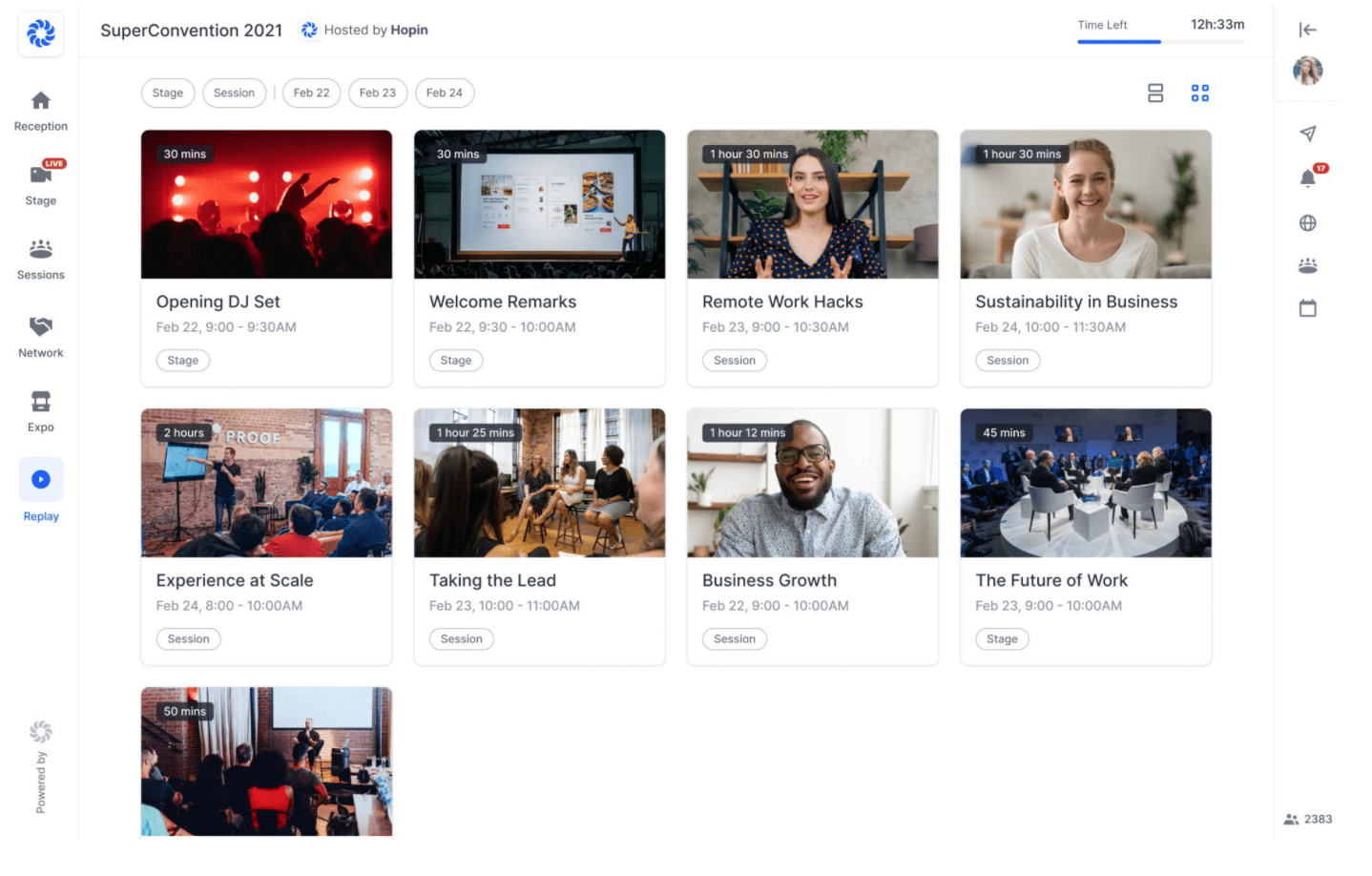
Task: Switch to list view layout
Action: coord(1155,93)
